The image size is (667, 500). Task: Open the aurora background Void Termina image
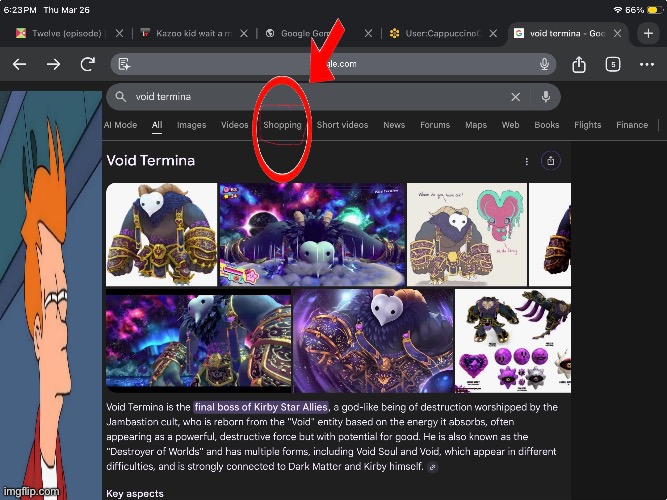coord(199,340)
